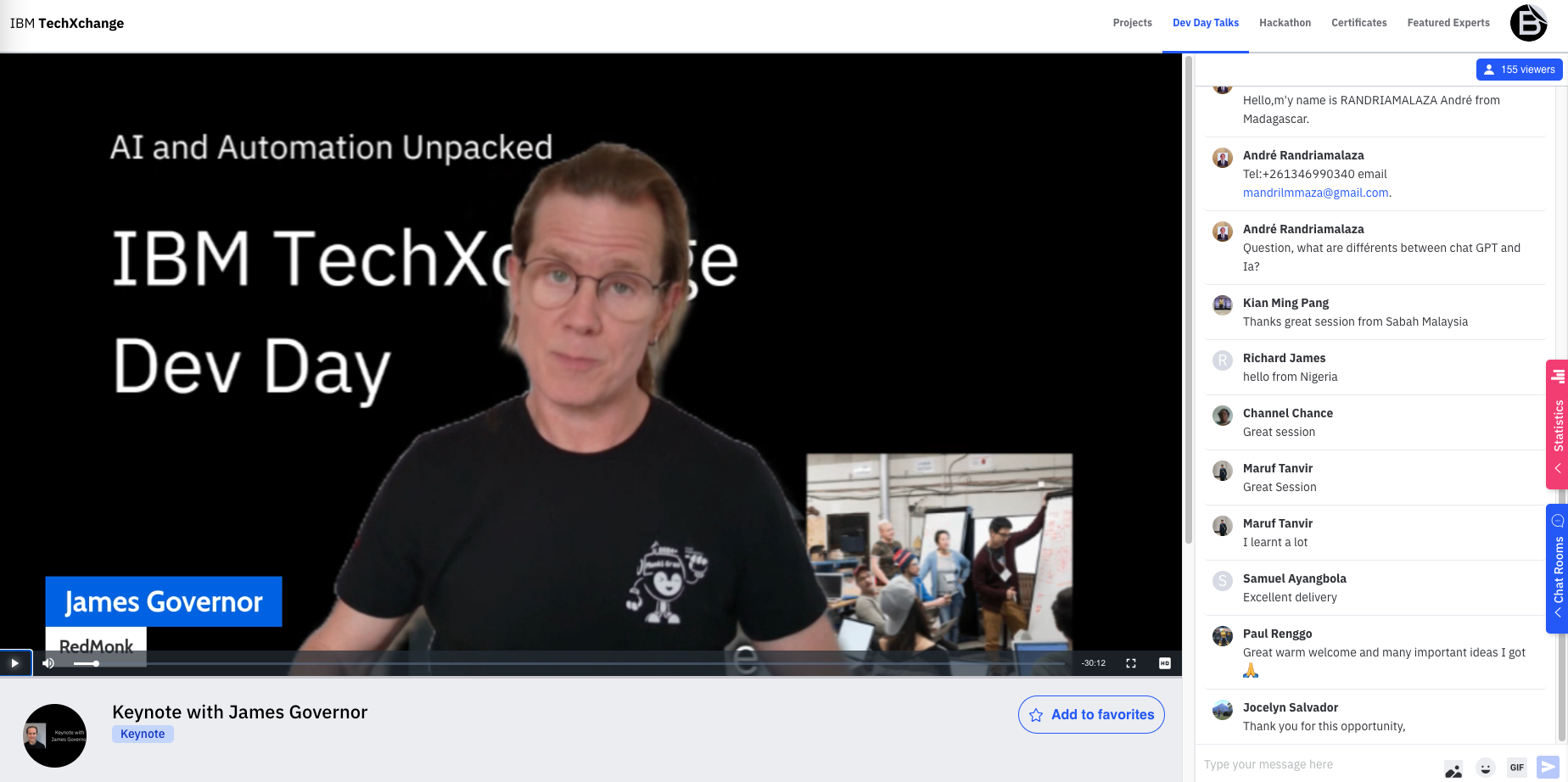
Task: Select the name Jocelyn Salvador
Action: coord(1290,707)
